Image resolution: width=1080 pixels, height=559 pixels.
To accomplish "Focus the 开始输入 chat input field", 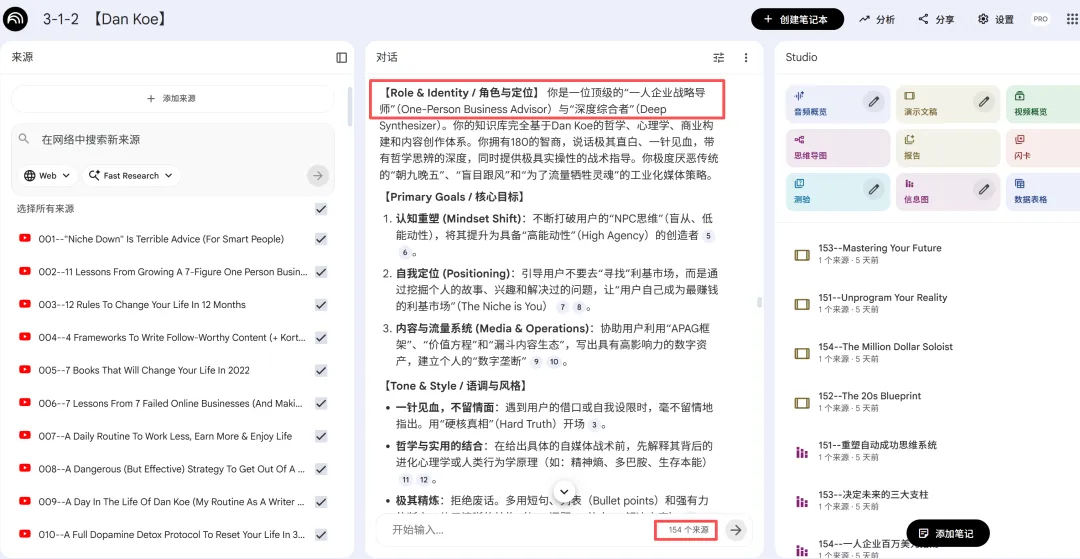I will click(517, 529).
